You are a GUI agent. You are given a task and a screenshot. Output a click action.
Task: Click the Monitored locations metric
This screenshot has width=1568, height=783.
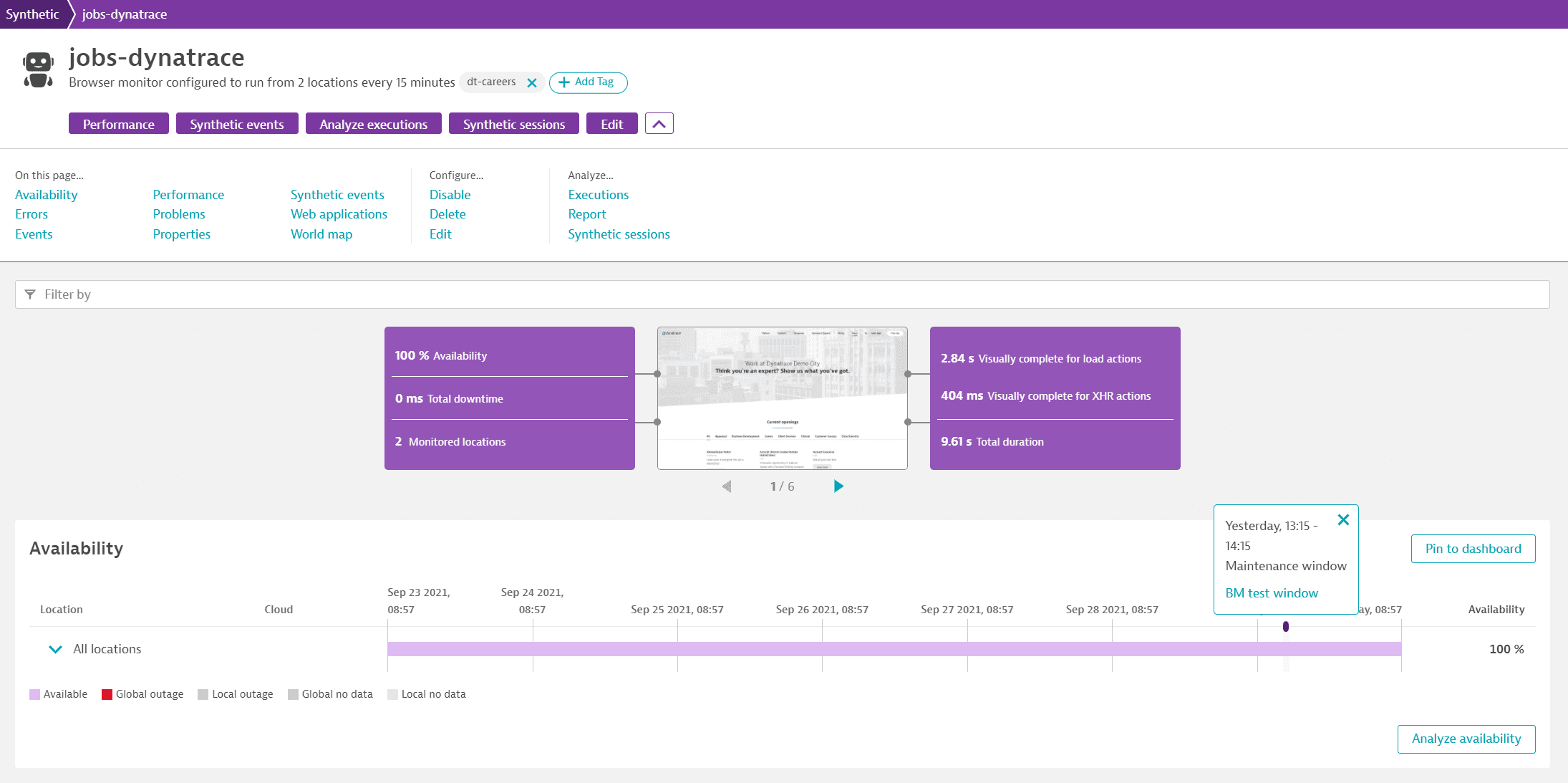click(x=450, y=442)
